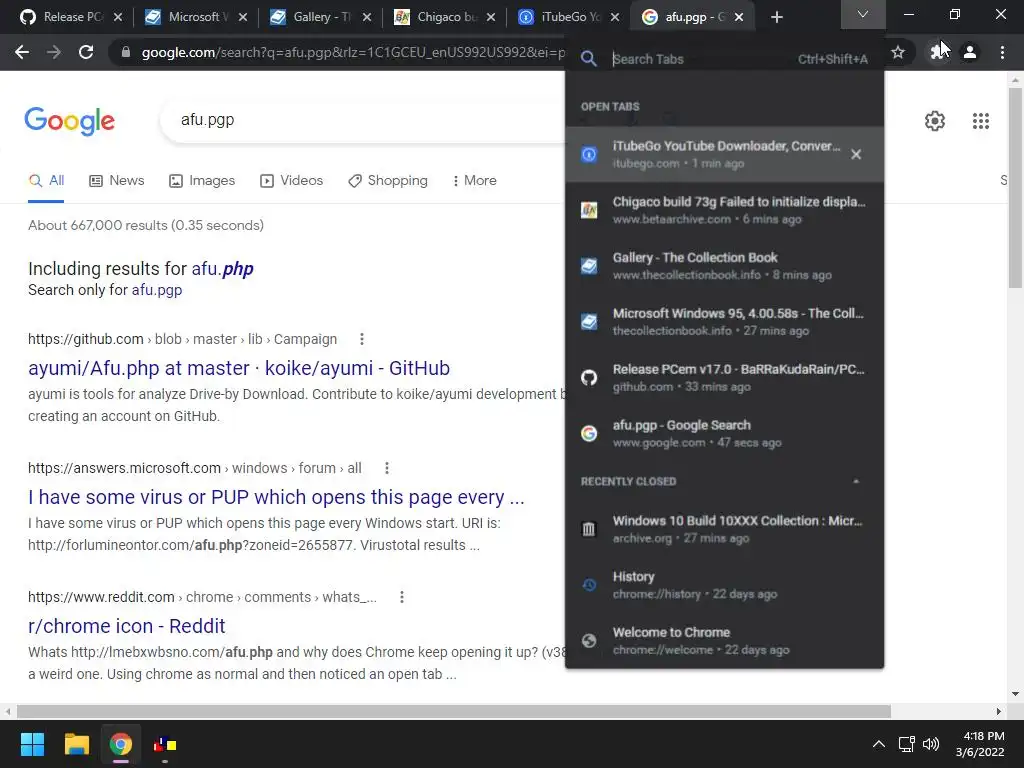
Task: Click the afu.php suggested spelling link
Action: click(222, 268)
